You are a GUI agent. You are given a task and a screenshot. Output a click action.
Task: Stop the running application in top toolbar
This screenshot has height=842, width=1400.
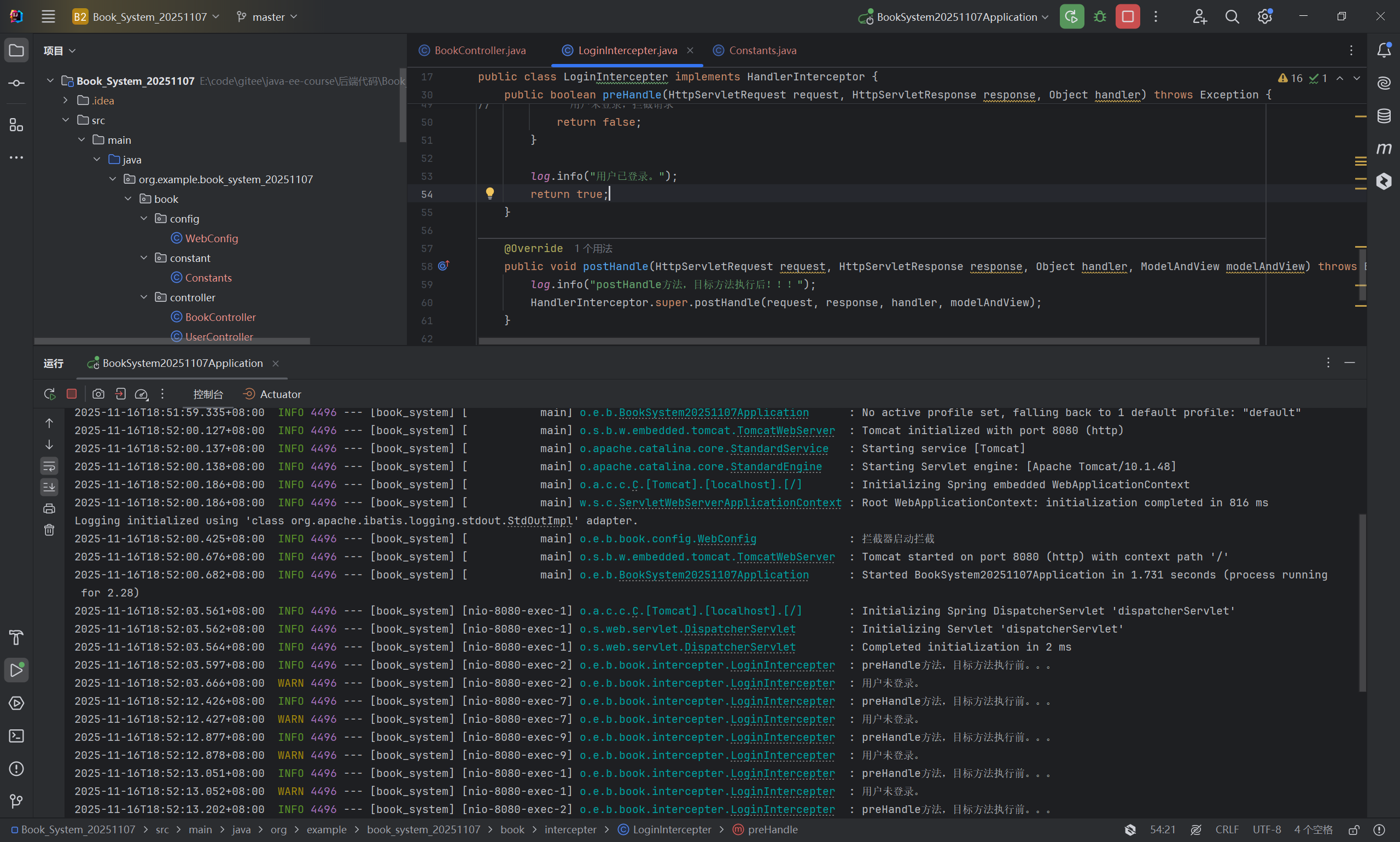(1128, 16)
